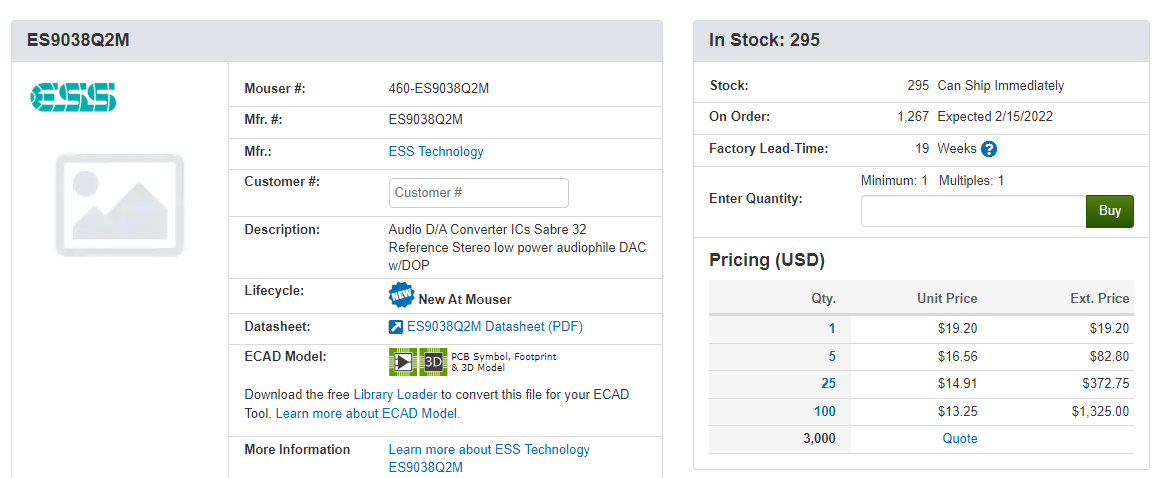
Task: Click the Ext. Price column header
Action: (1098, 299)
